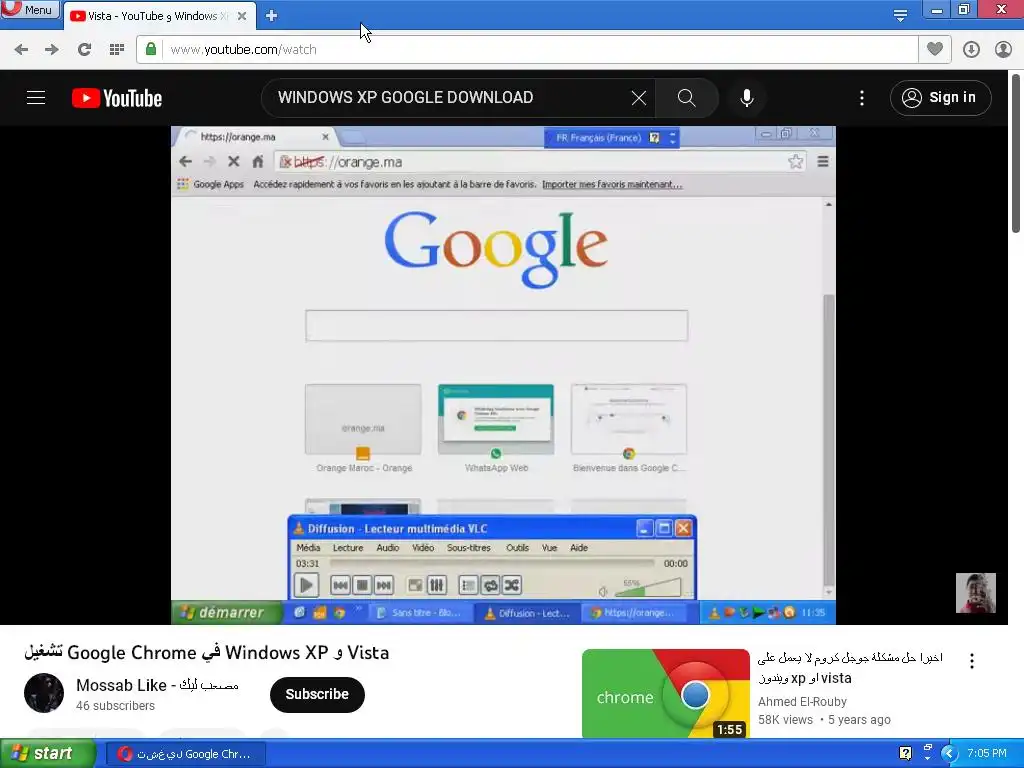Screen dimensions: 1024x768
Task: Open the Opera account profile icon
Action: (x=1003, y=49)
